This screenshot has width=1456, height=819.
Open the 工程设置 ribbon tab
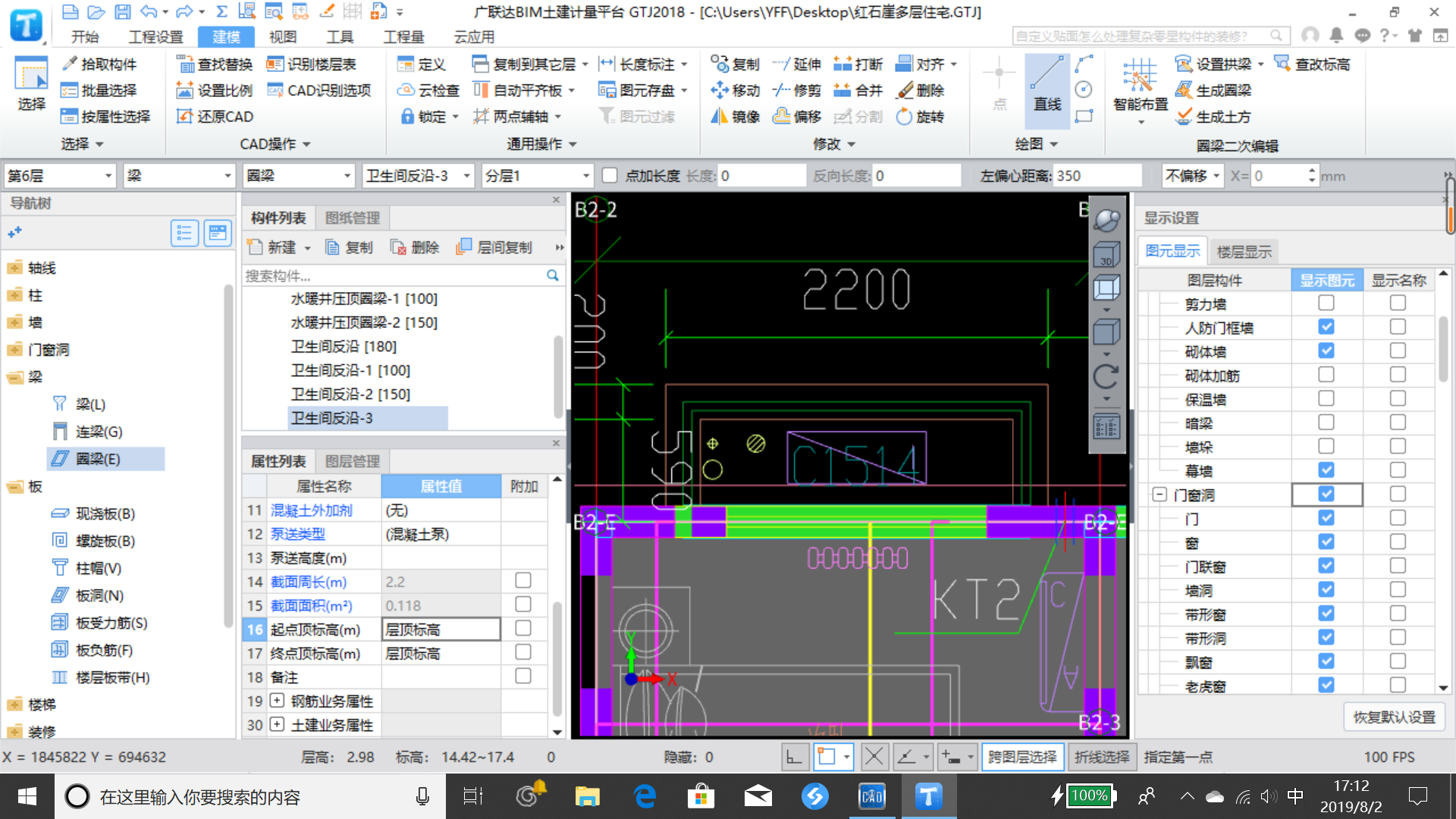pyautogui.click(x=155, y=36)
